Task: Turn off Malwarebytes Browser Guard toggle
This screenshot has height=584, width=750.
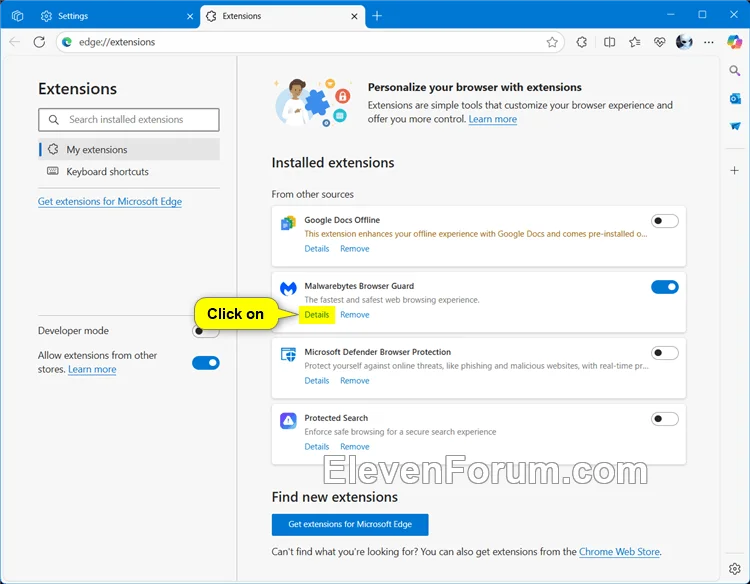Action: pos(664,287)
